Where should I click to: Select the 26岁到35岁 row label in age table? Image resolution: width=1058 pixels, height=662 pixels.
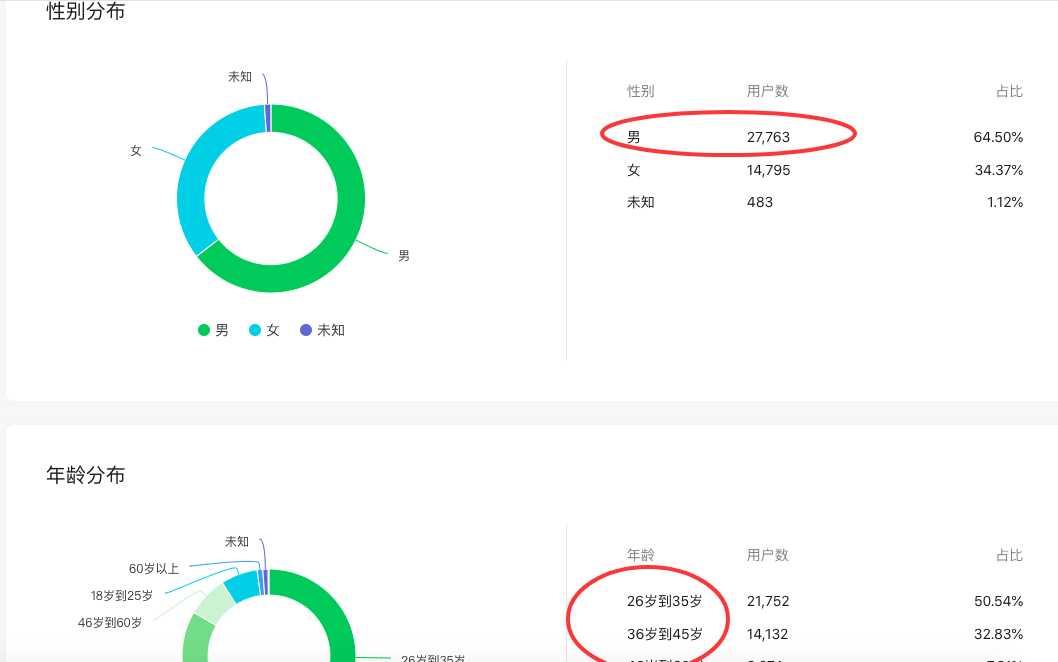coord(665,601)
